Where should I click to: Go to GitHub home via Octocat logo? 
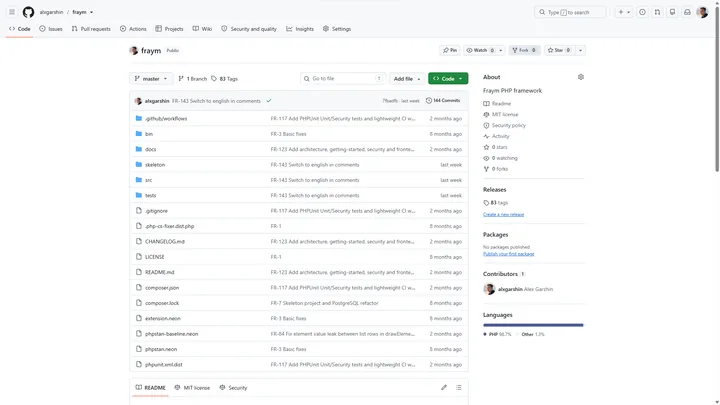(x=28, y=12)
